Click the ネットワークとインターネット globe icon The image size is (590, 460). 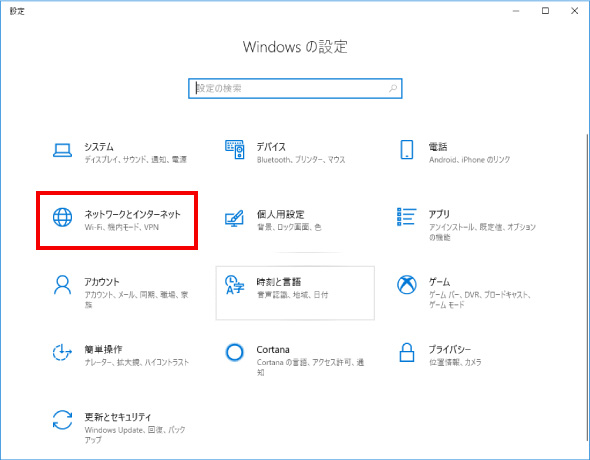(x=62, y=217)
